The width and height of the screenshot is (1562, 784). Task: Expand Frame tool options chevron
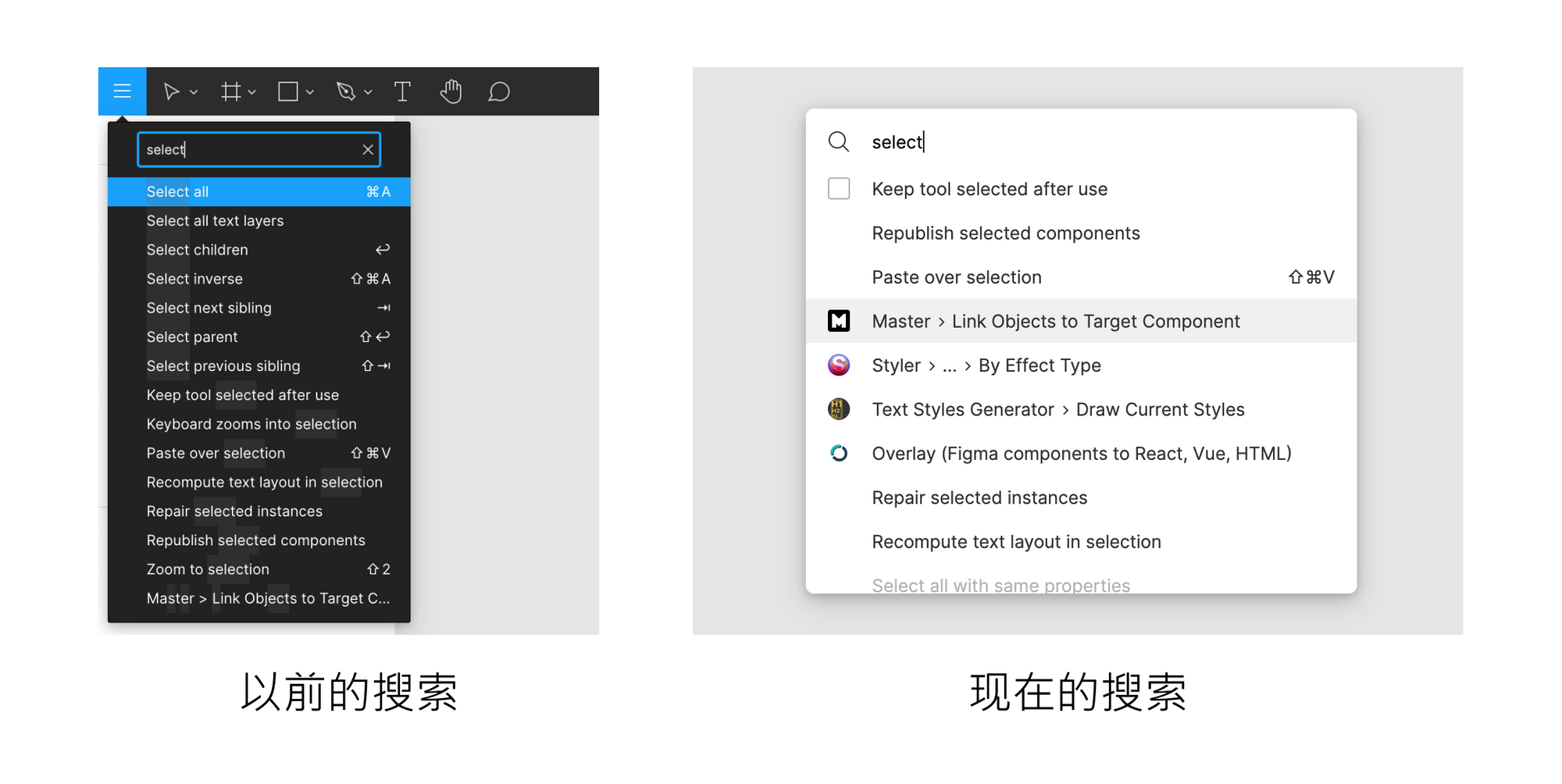click(x=251, y=92)
